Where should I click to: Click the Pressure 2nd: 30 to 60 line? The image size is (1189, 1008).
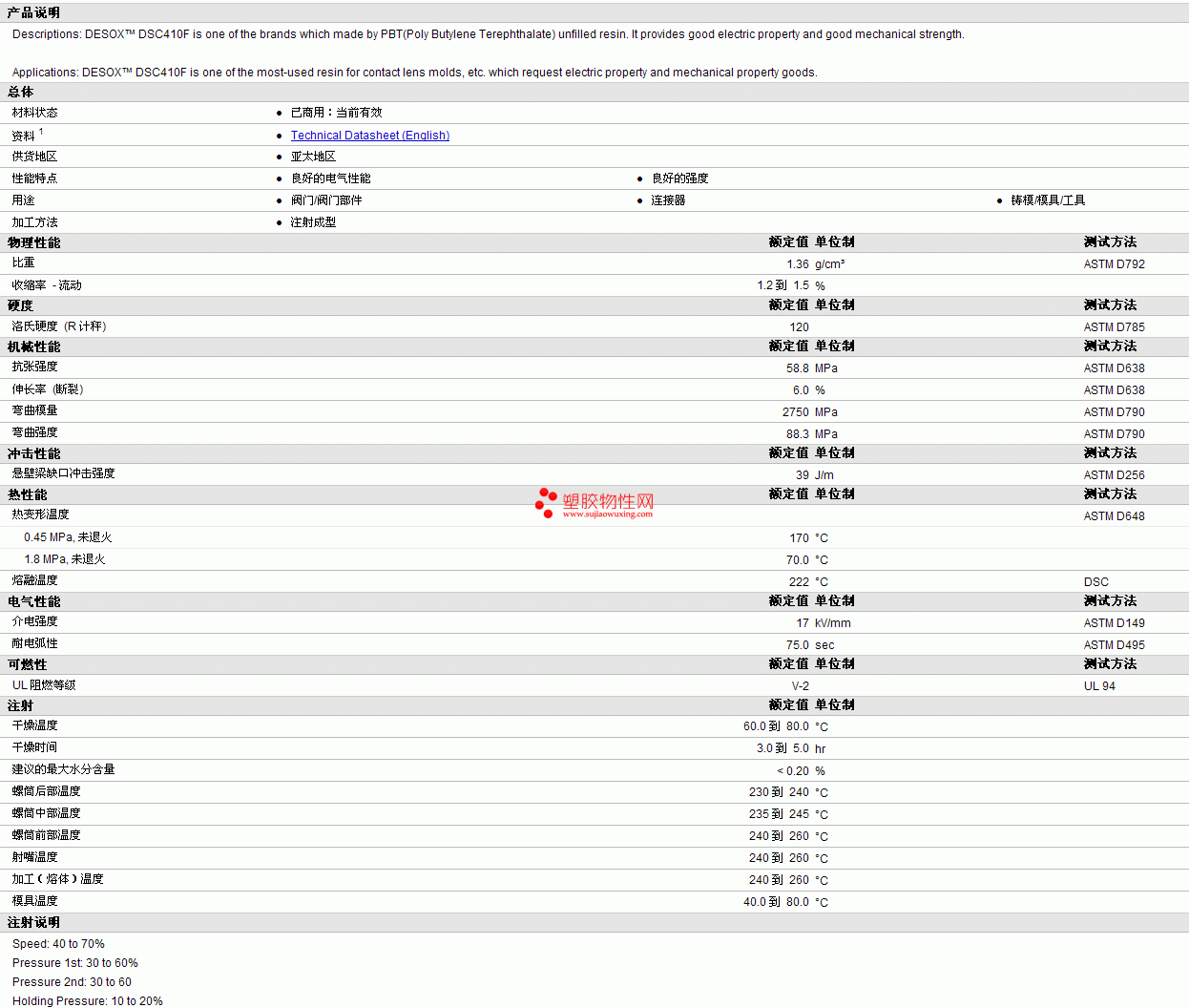[x=72, y=982]
